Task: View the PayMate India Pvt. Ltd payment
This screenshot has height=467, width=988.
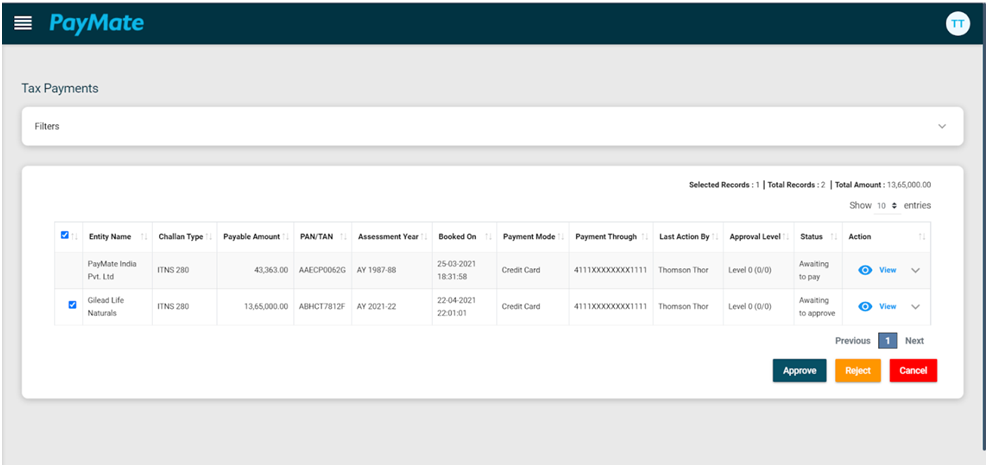Action: pos(887,270)
